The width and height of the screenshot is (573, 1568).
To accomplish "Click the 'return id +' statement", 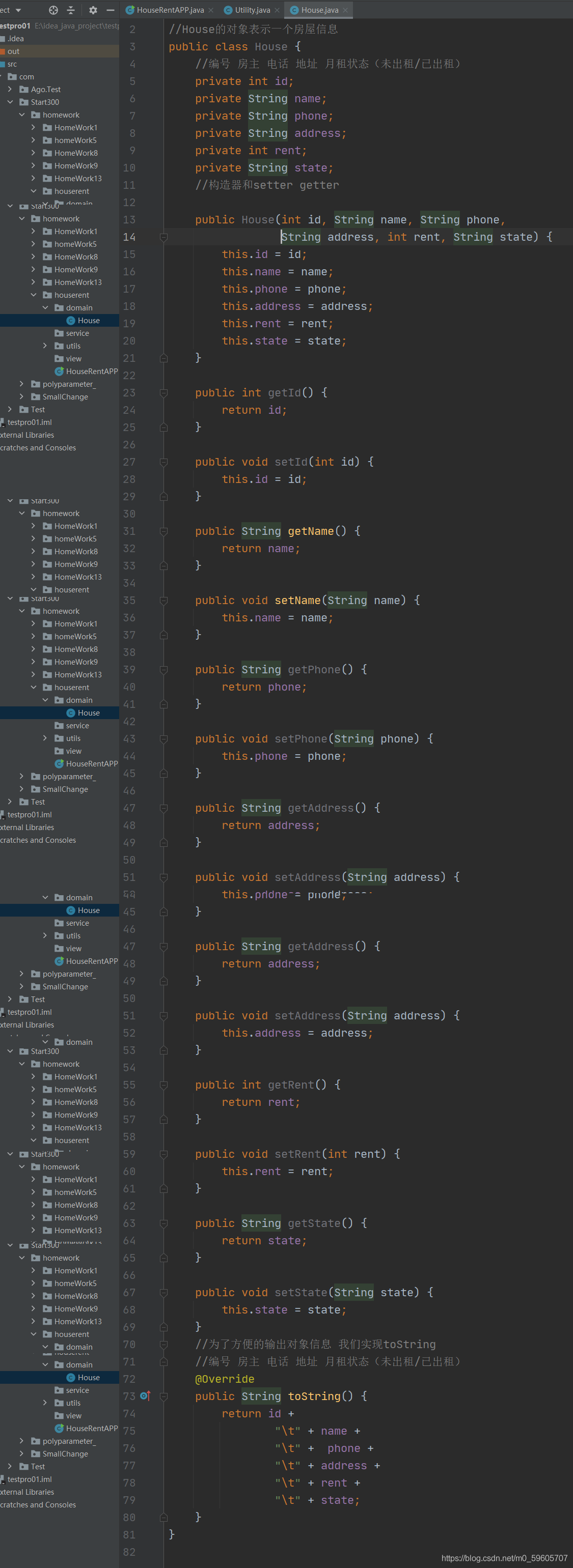I will pos(258,1413).
